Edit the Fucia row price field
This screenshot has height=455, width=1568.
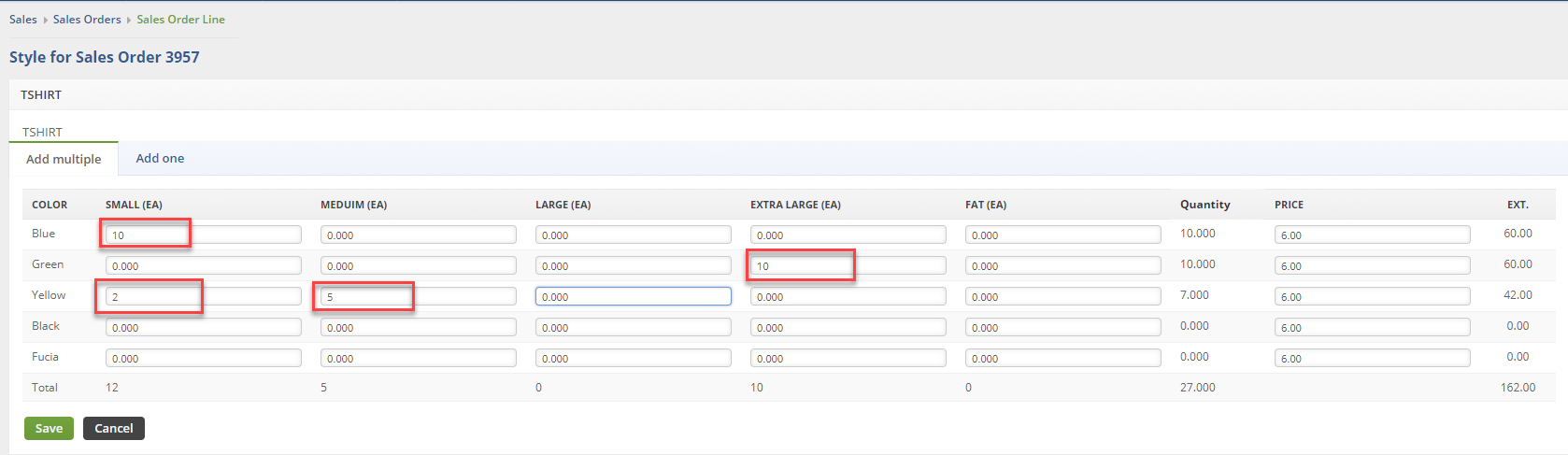coord(1373,358)
